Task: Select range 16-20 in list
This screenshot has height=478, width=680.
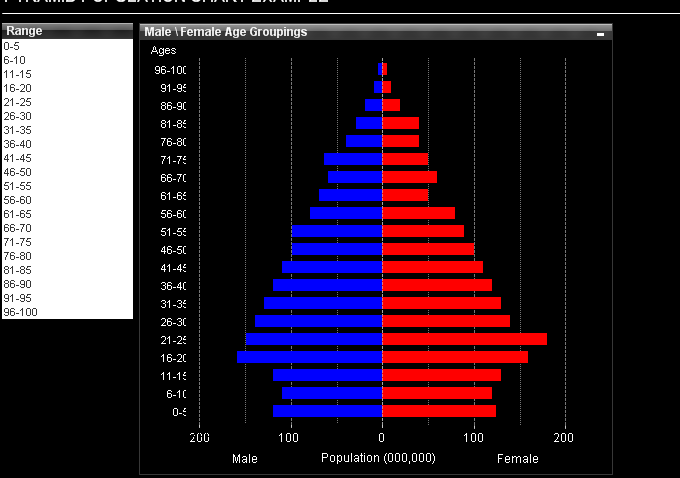Action: [67, 88]
